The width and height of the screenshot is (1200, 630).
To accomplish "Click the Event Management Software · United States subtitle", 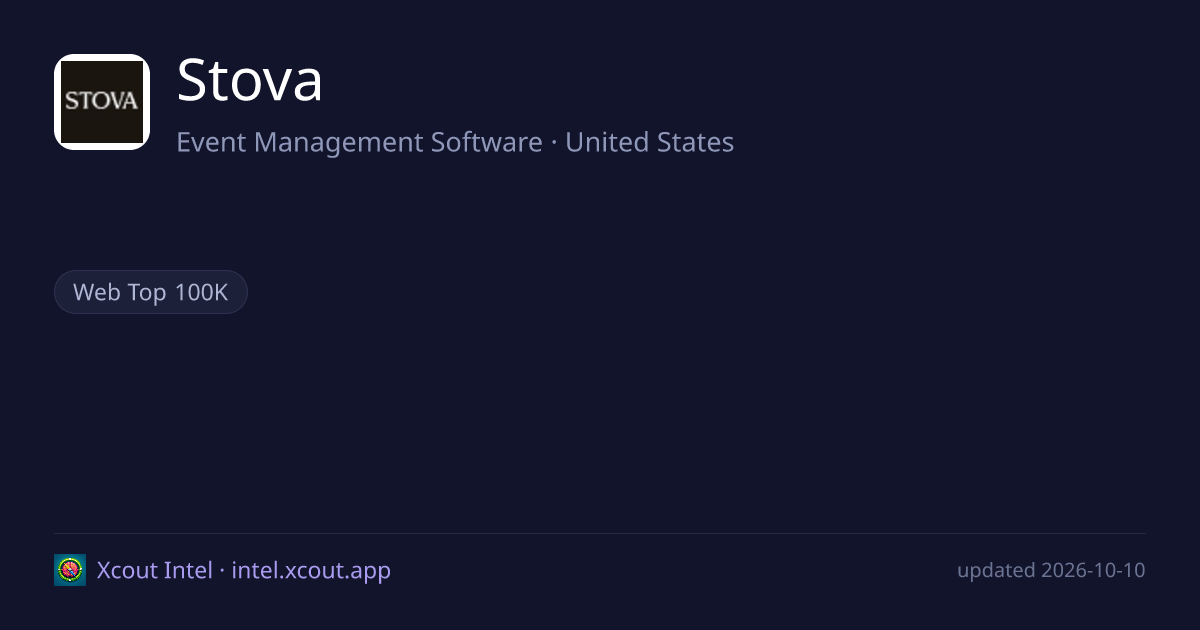I will pyautogui.click(x=455, y=142).
